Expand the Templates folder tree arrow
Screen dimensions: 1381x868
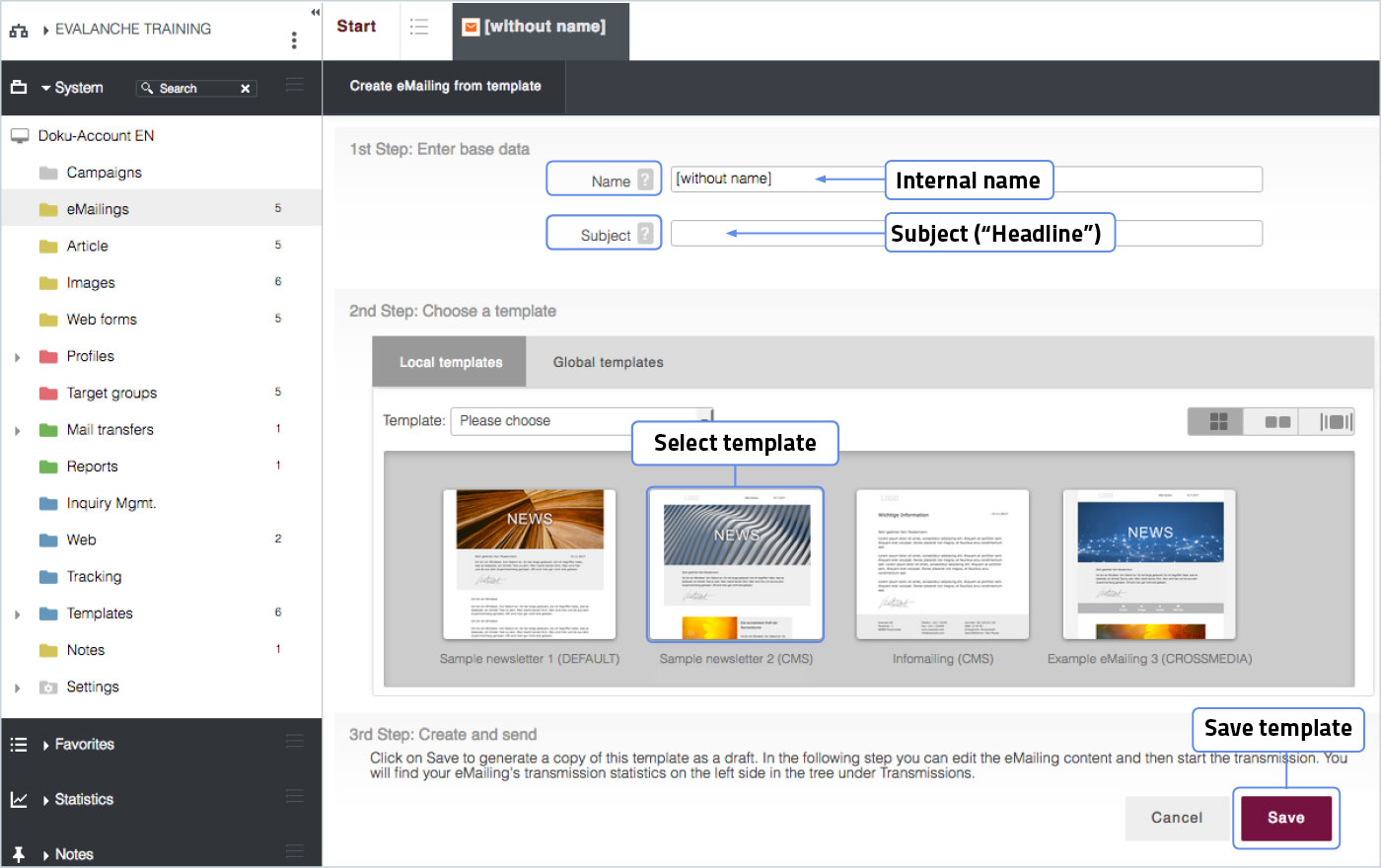[17, 615]
